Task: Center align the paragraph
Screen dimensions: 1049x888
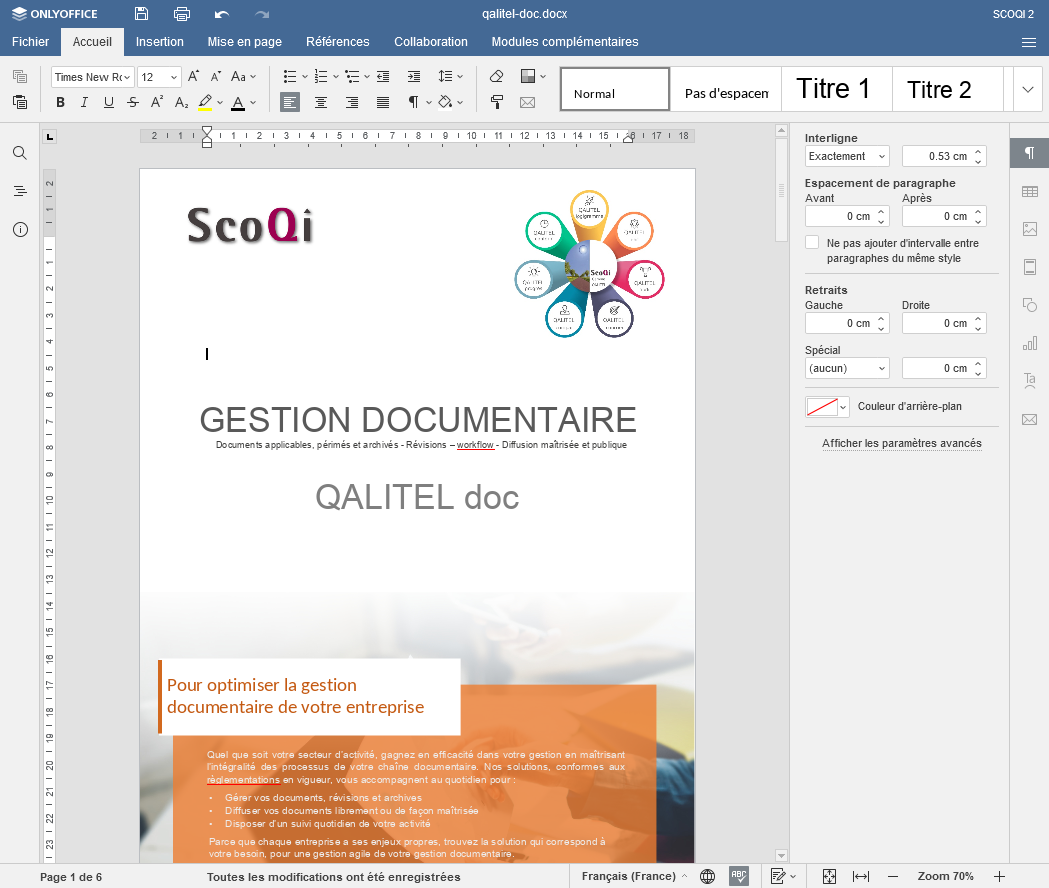Action: 321,102
